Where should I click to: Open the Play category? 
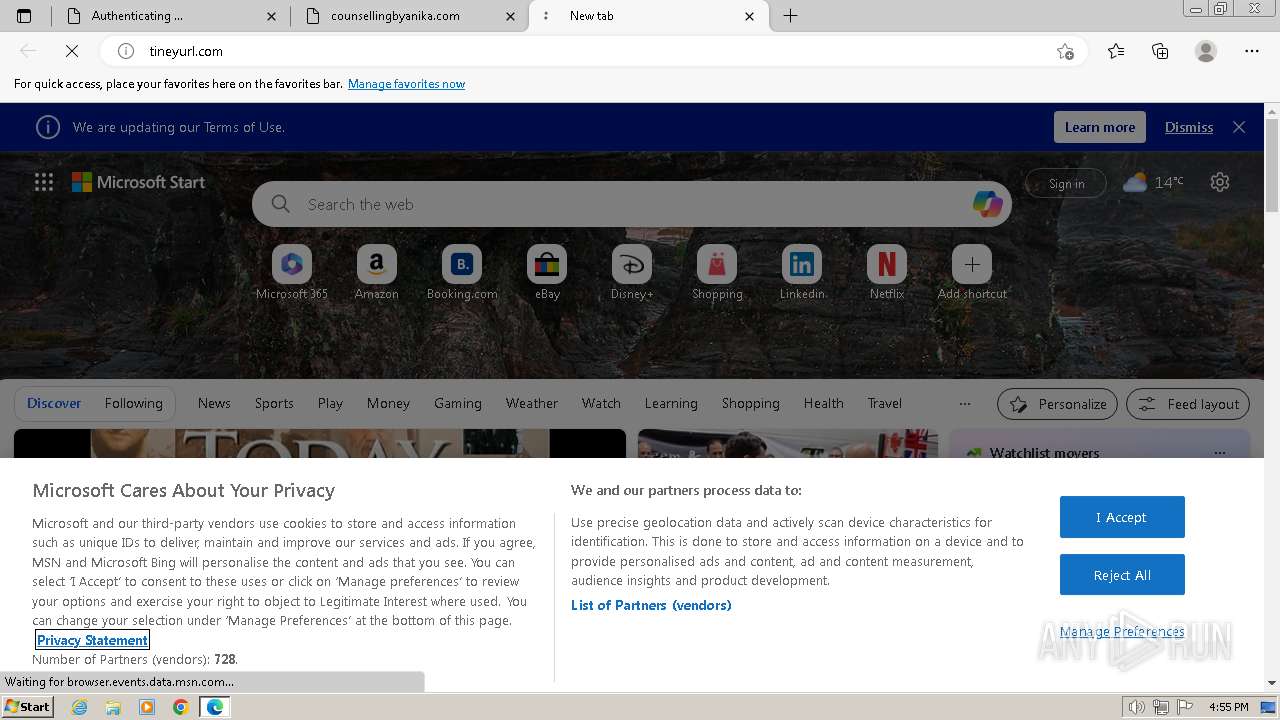click(330, 403)
